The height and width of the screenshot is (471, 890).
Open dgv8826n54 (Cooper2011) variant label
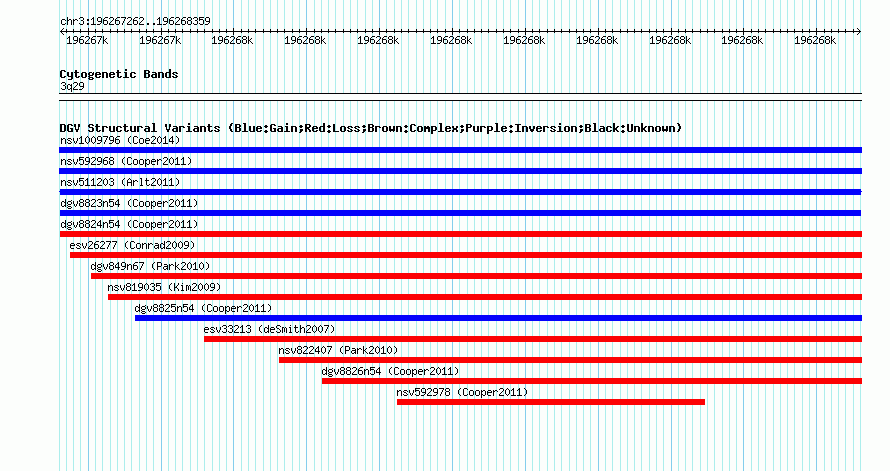click(x=391, y=371)
